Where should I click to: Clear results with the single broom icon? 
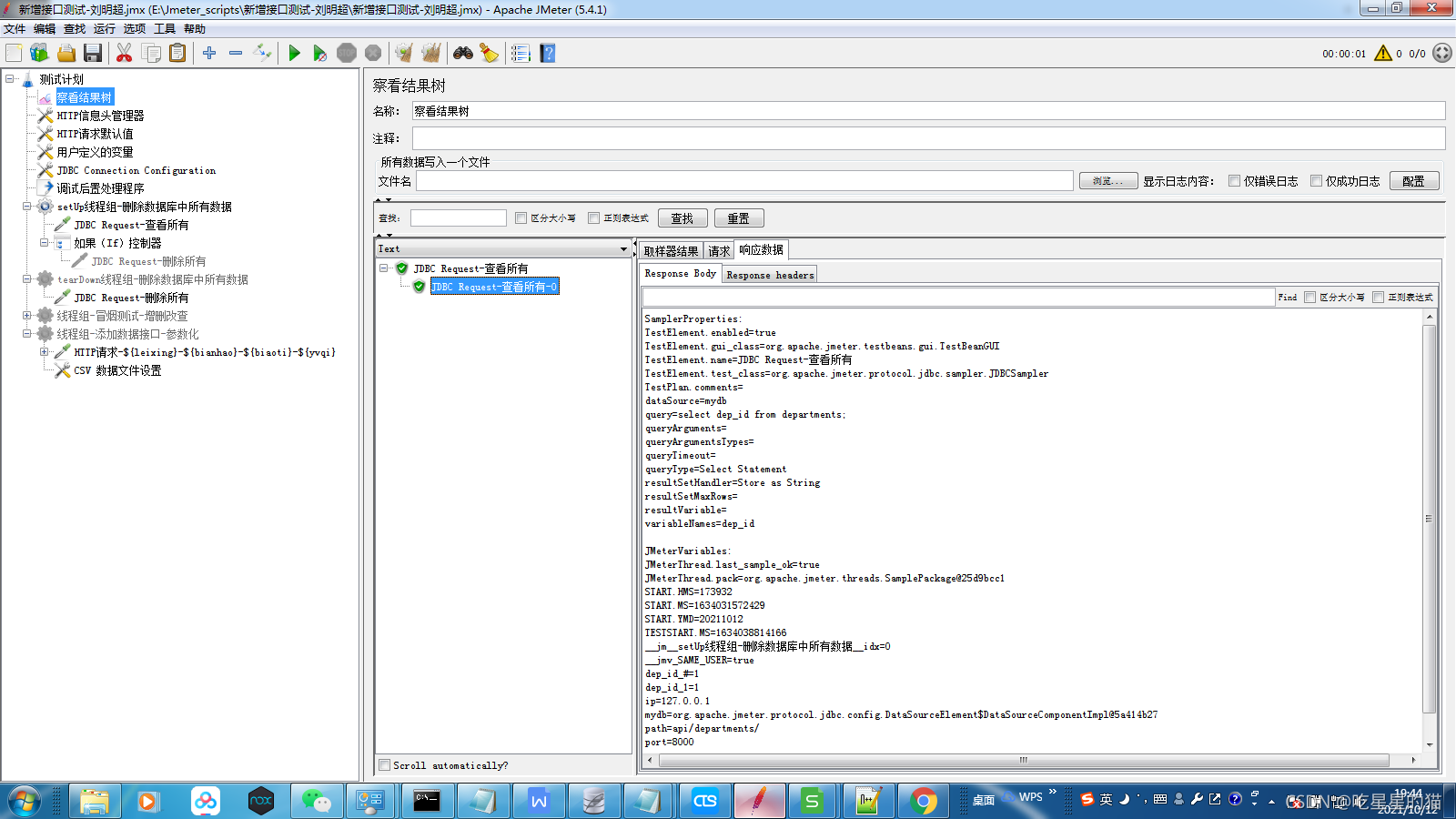click(404, 53)
